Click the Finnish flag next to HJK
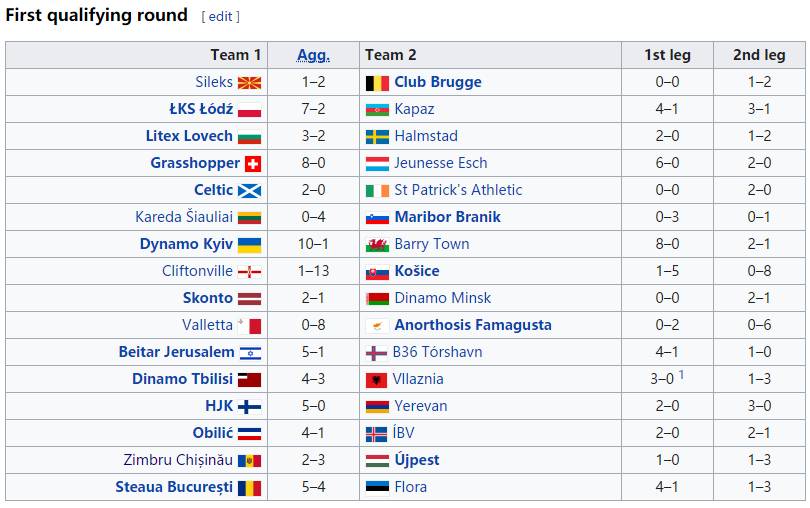The image size is (810, 508). 249,407
